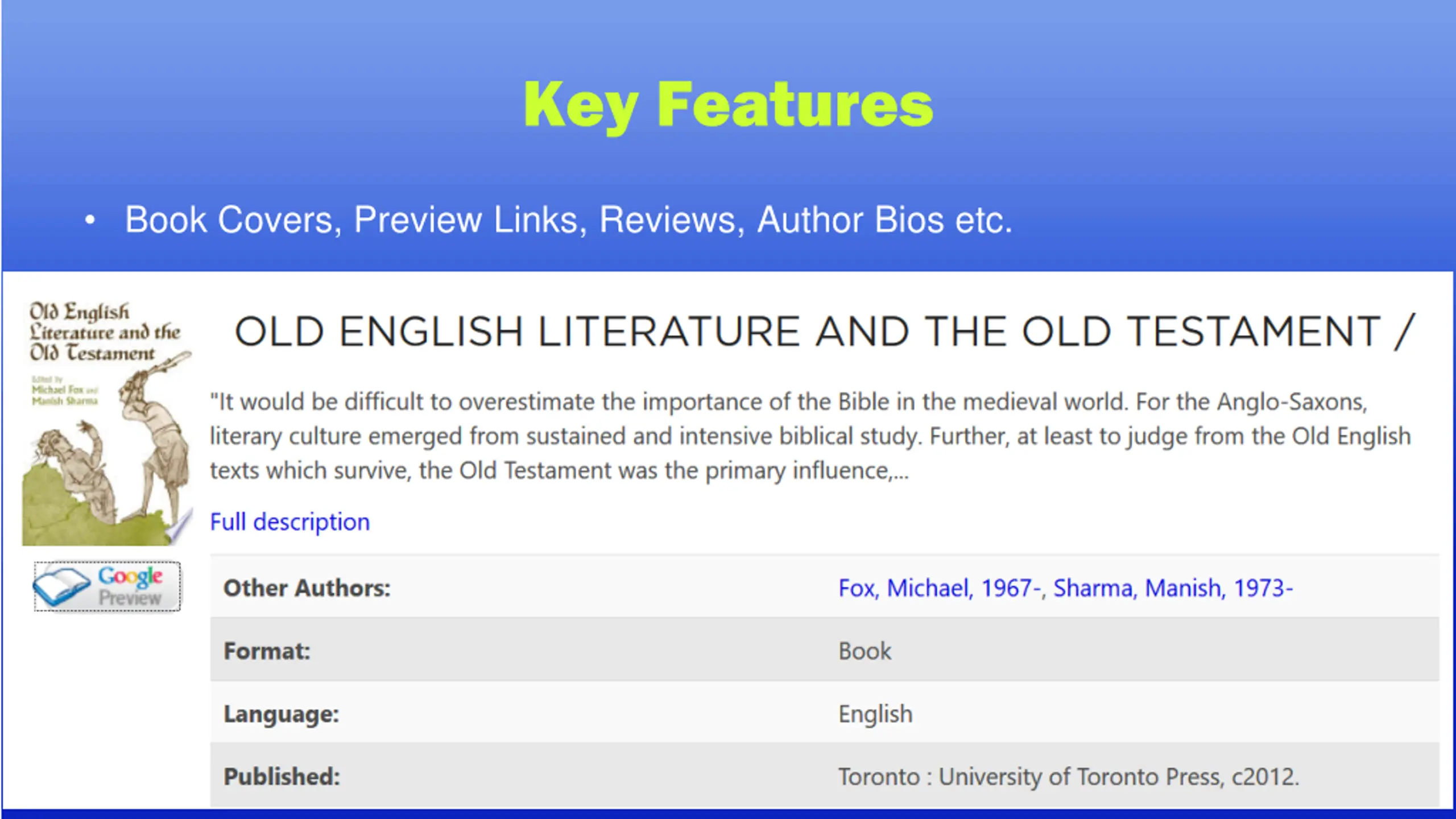
Task: Click the Toronto University of Toronto Press text
Action: pyautogui.click(x=1069, y=777)
